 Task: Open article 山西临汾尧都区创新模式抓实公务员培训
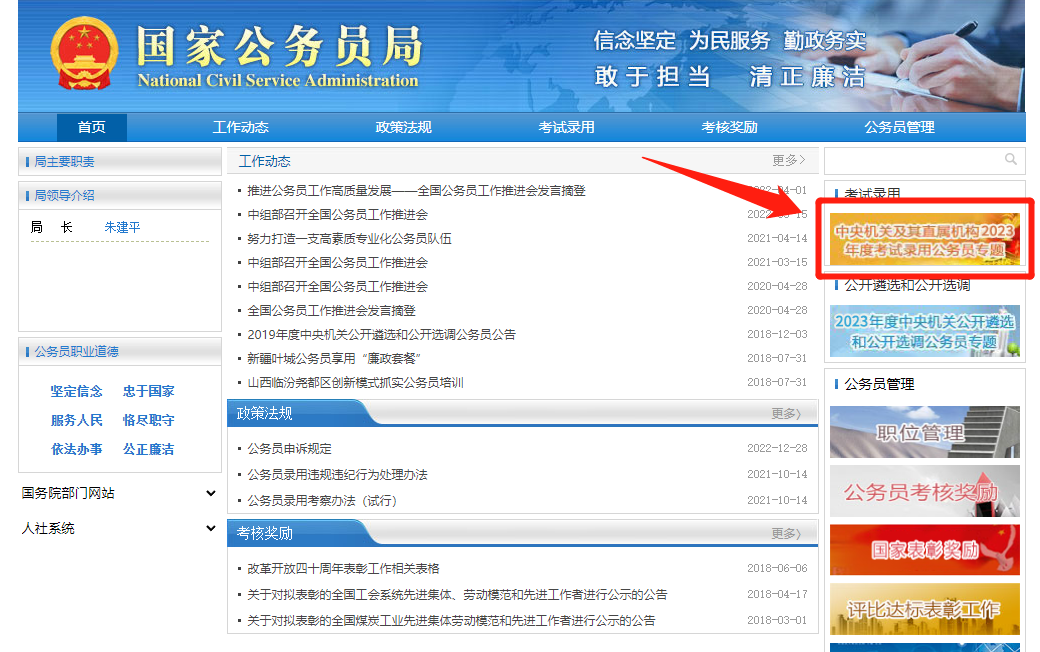coord(356,383)
